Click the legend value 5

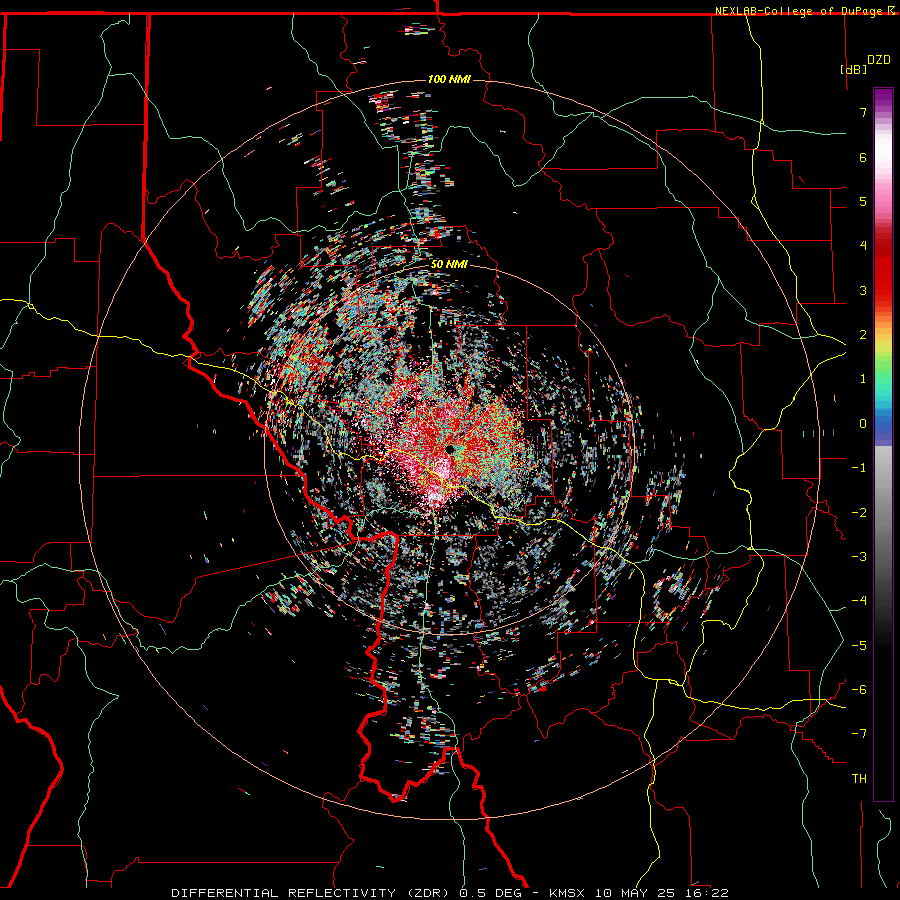pyautogui.click(x=863, y=201)
